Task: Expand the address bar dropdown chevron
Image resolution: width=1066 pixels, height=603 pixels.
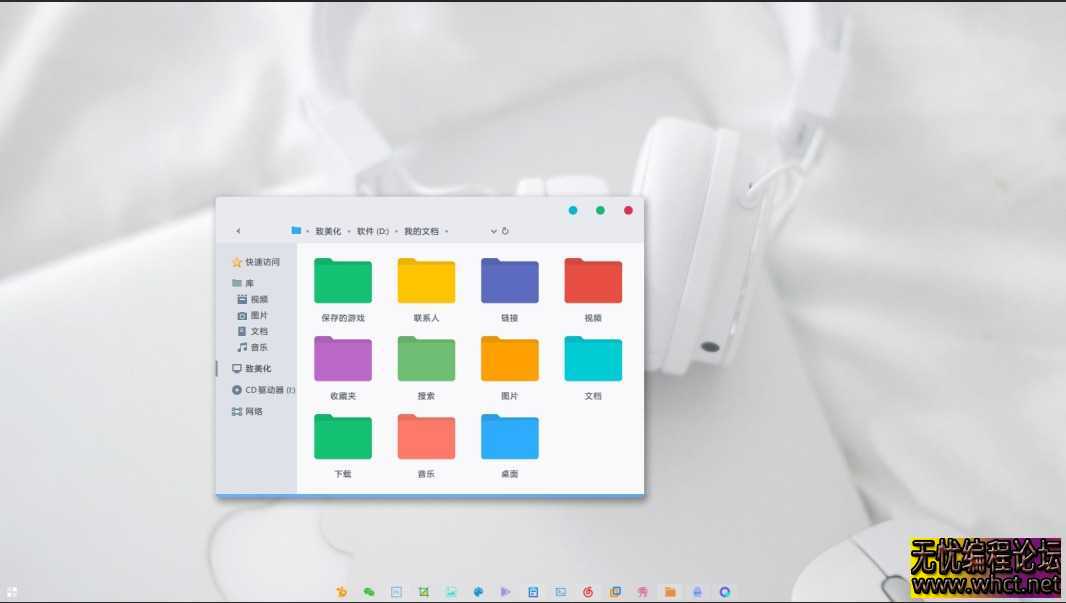Action: [x=493, y=231]
